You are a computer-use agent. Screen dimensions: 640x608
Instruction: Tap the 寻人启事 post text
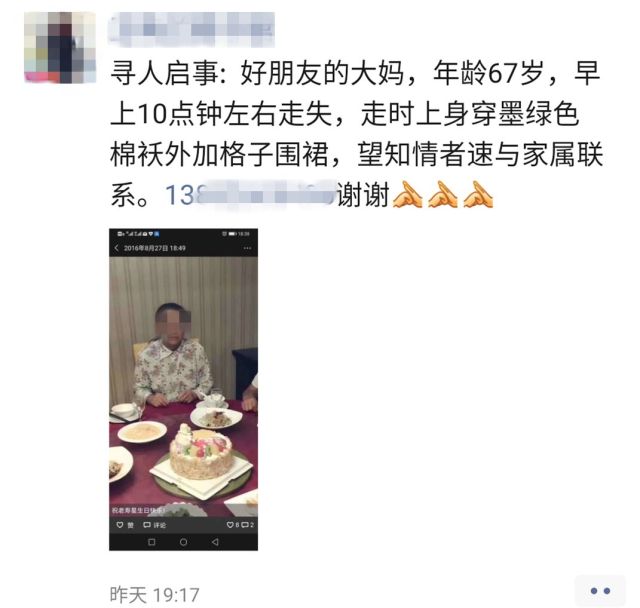coord(356,134)
